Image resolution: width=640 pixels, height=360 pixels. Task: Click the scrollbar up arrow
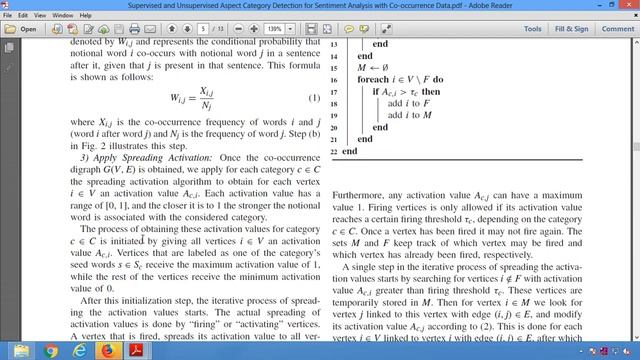[x=636, y=42]
